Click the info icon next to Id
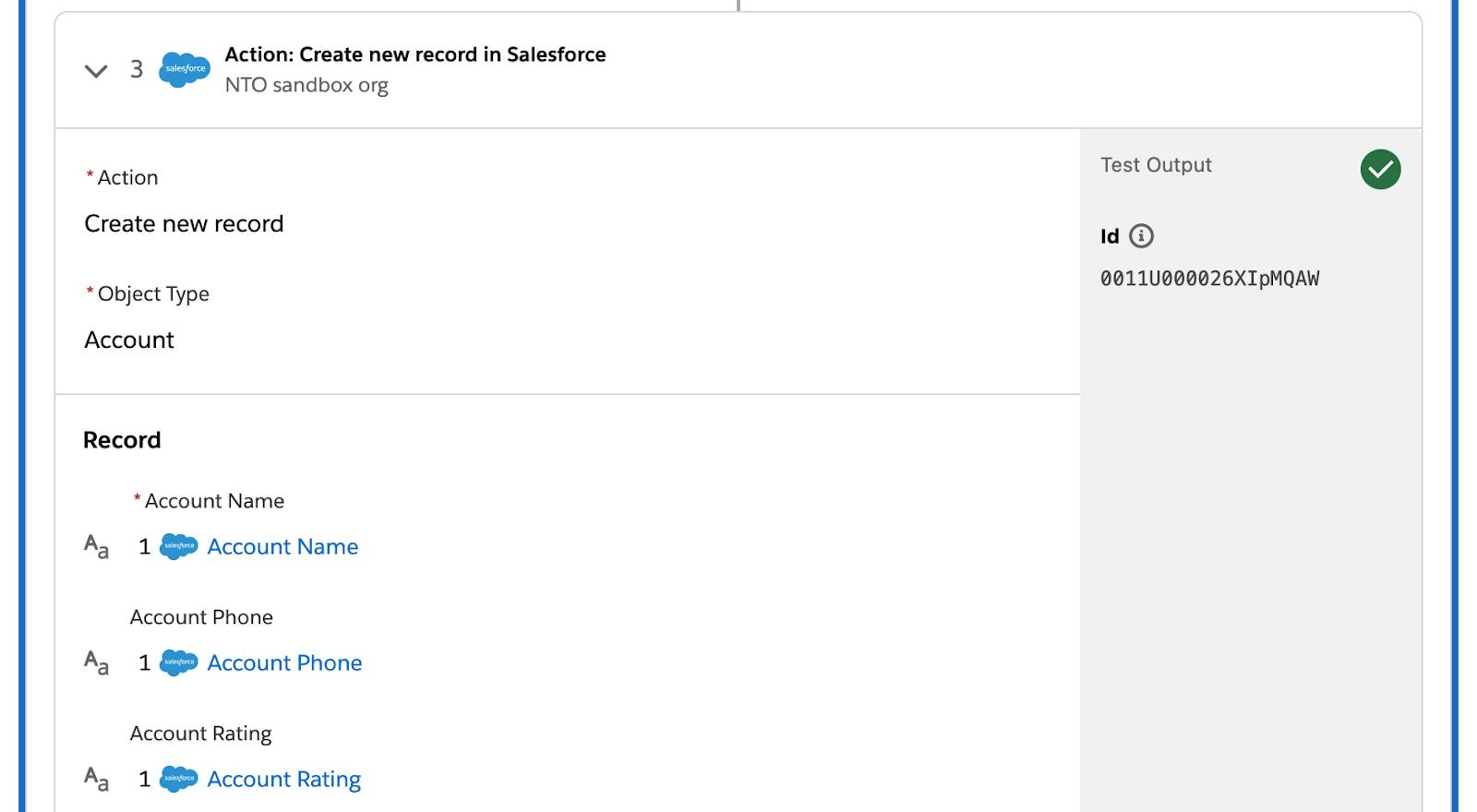Image resolution: width=1477 pixels, height=812 pixels. [x=1142, y=236]
